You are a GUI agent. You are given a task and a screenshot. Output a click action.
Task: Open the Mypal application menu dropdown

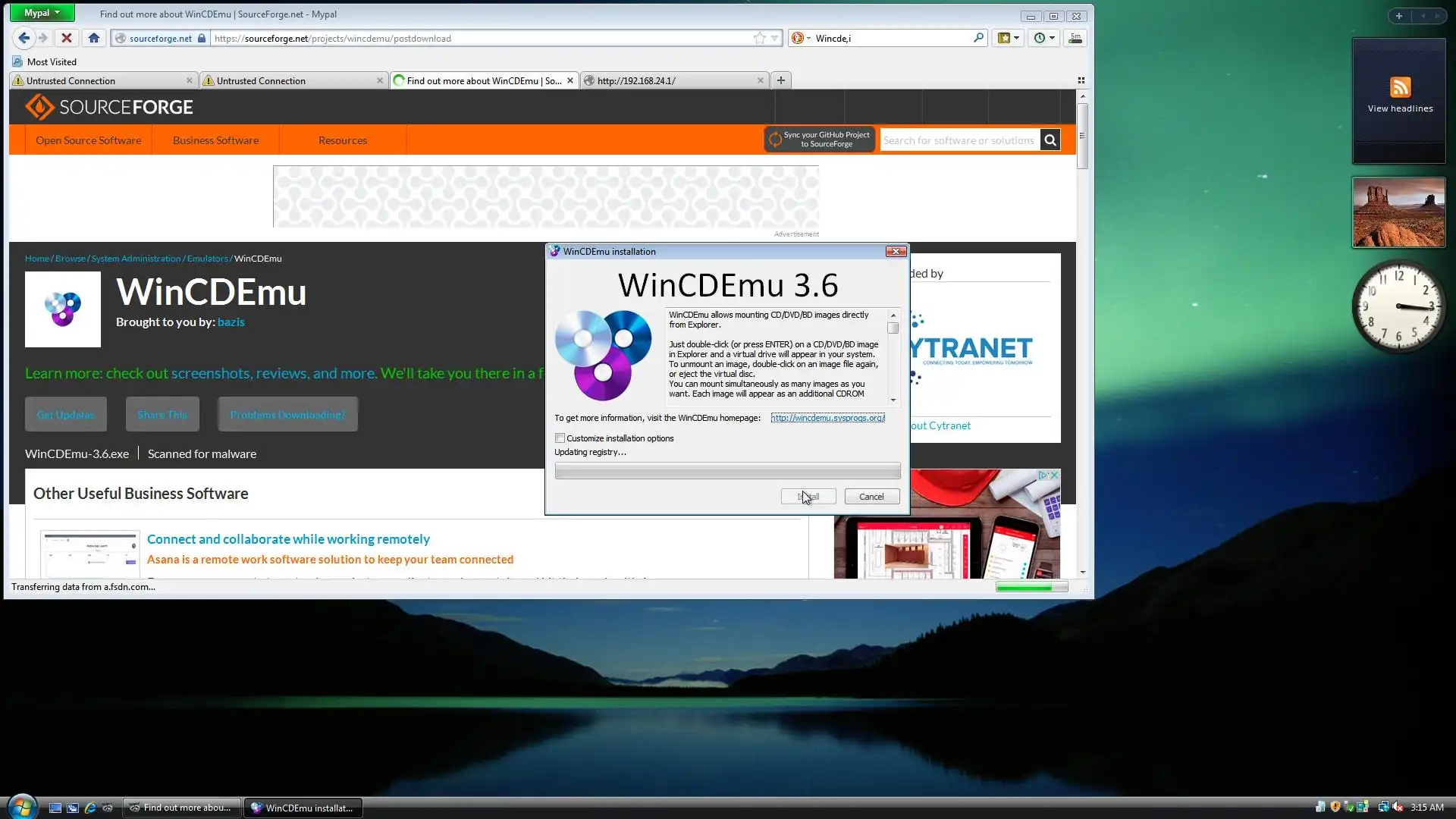(x=42, y=13)
